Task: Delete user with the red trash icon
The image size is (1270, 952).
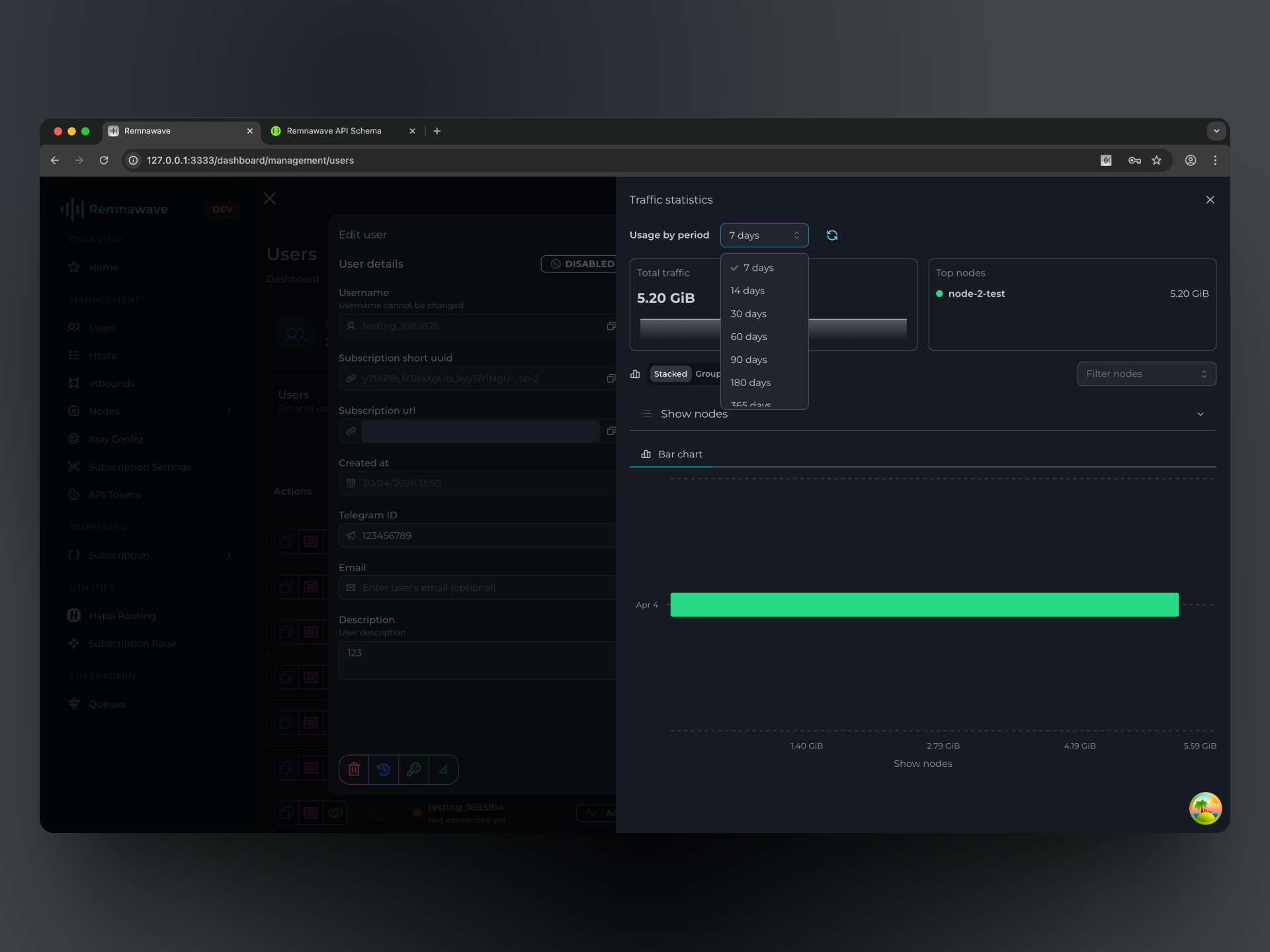Action: pos(354,770)
